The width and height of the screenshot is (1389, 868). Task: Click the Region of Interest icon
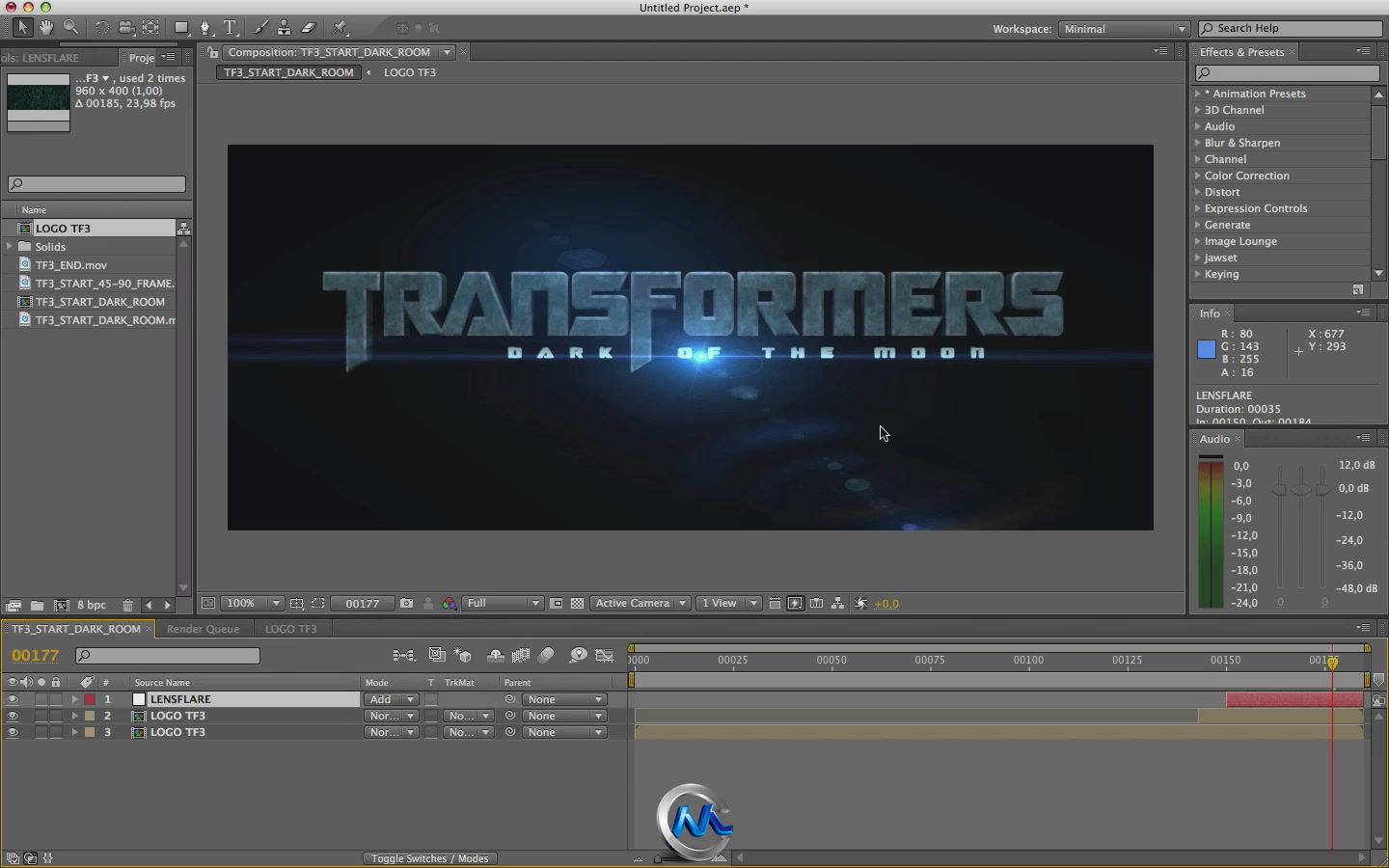coord(557,604)
